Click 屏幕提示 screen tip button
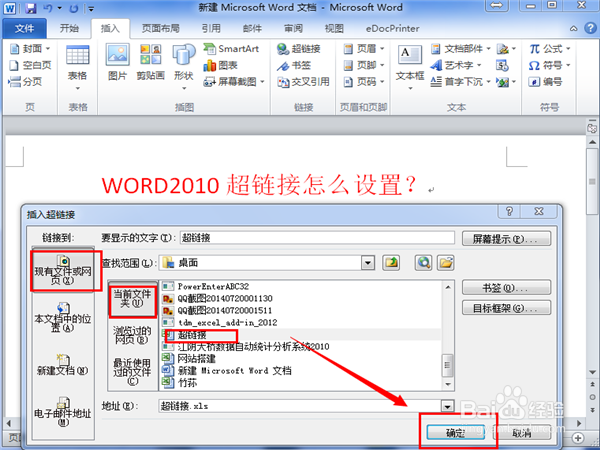 (506, 239)
